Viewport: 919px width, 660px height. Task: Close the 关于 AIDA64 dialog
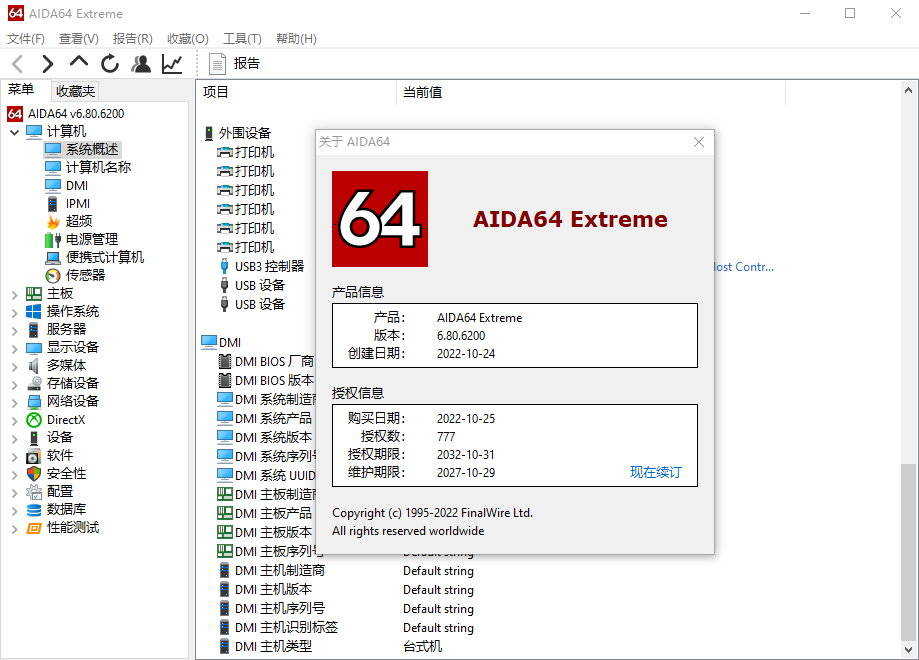click(x=699, y=142)
